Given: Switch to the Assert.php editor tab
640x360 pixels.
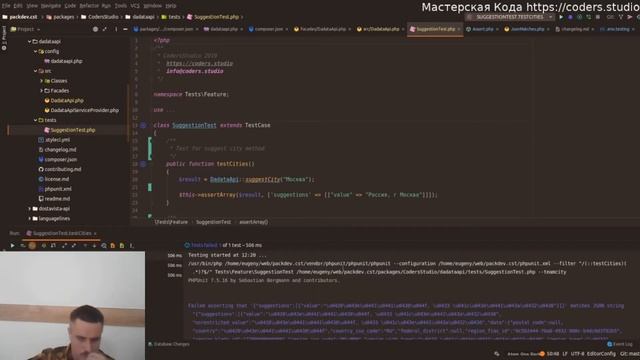Looking at the screenshot, I should 482,29.
